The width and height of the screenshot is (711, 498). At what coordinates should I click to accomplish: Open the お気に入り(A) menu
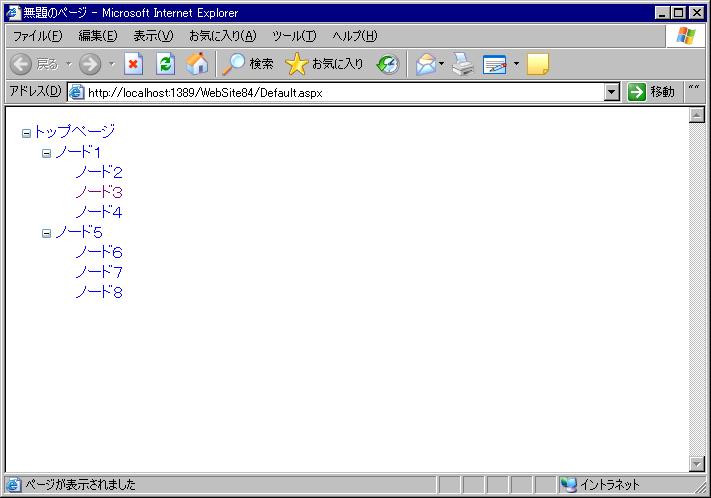point(223,36)
